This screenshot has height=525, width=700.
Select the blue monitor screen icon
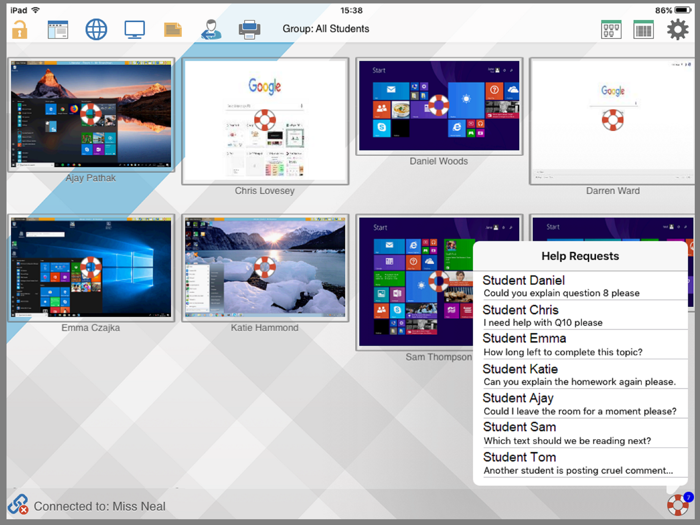click(x=134, y=29)
